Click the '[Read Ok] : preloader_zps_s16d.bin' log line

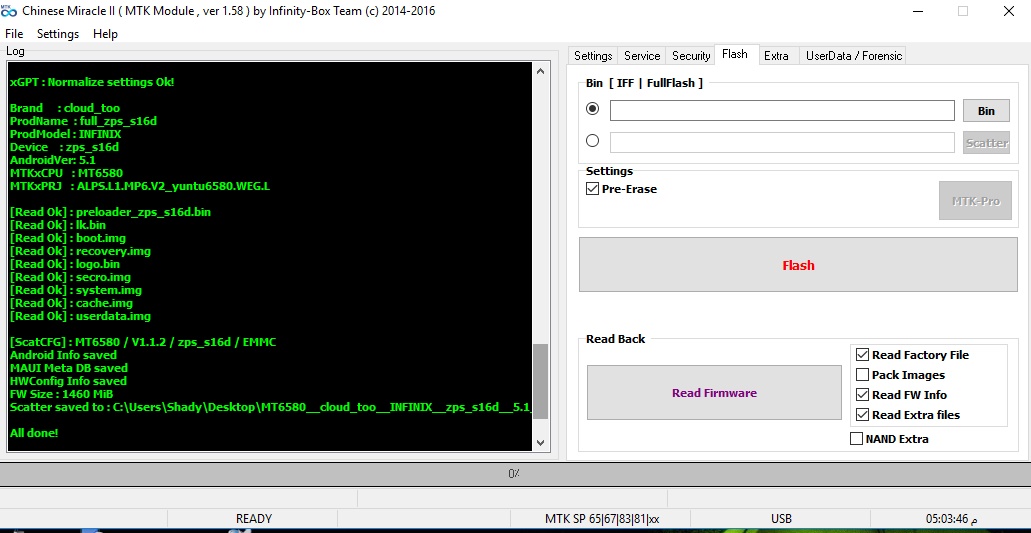point(110,212)
